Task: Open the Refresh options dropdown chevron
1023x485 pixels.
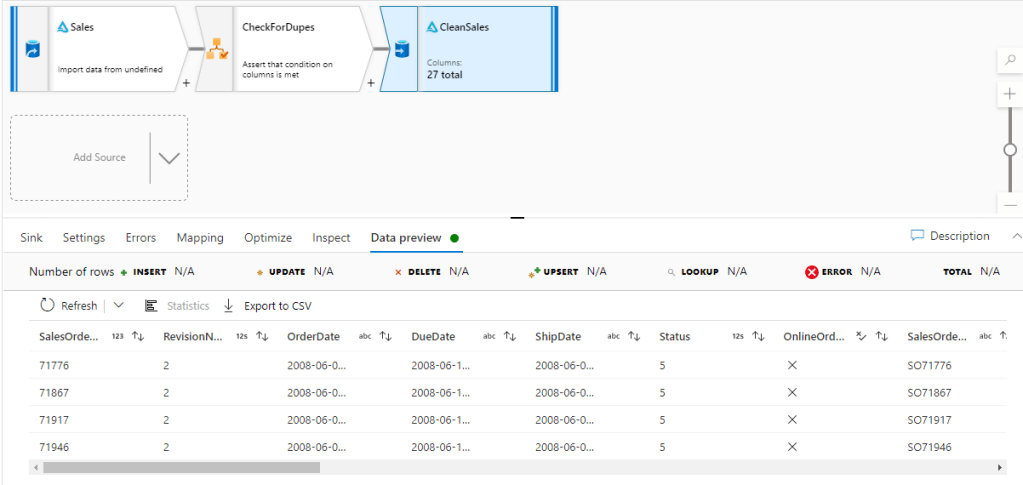Action: tap(118, 305)
